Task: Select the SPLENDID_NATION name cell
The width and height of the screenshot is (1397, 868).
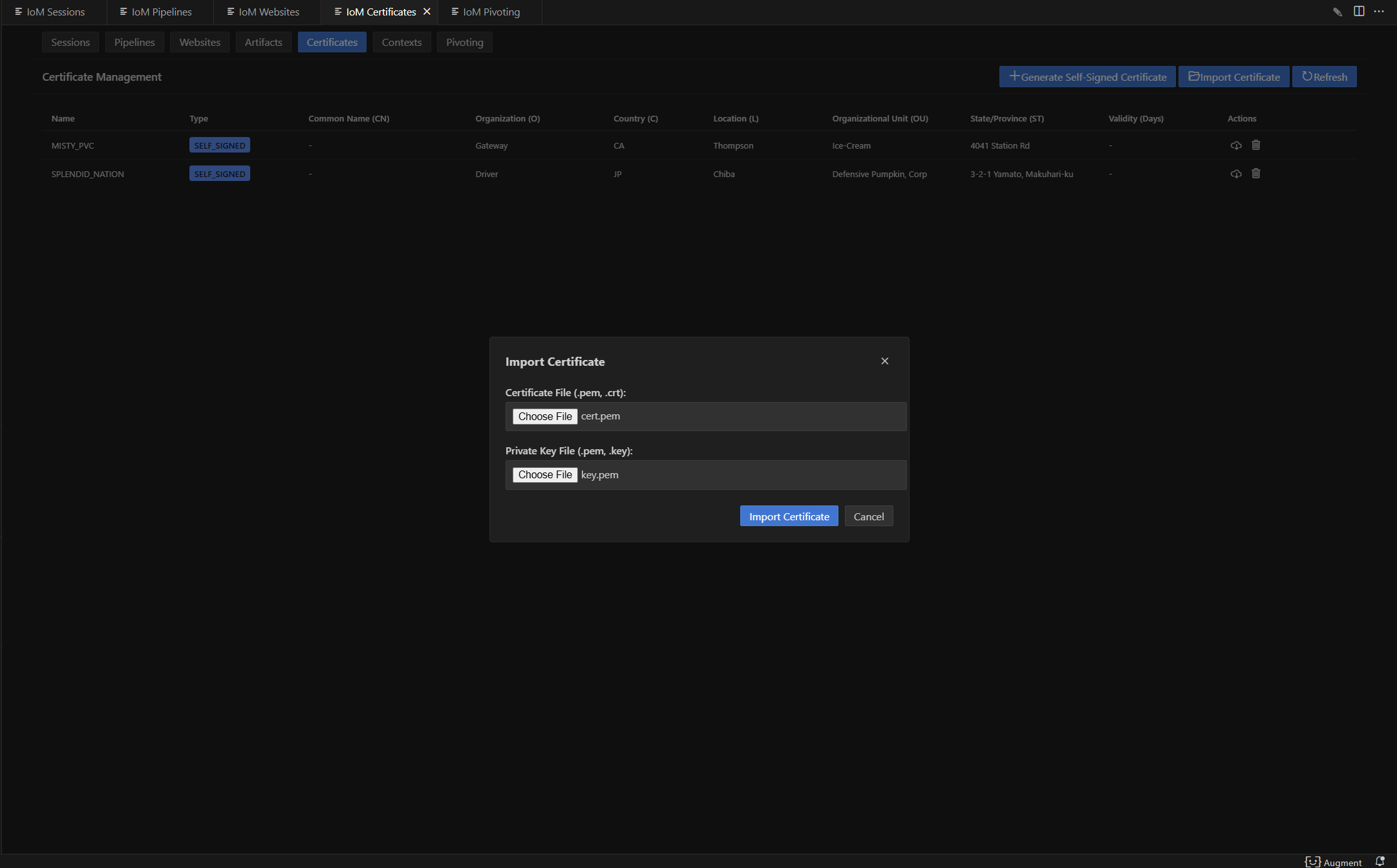Action: [87, 174]
